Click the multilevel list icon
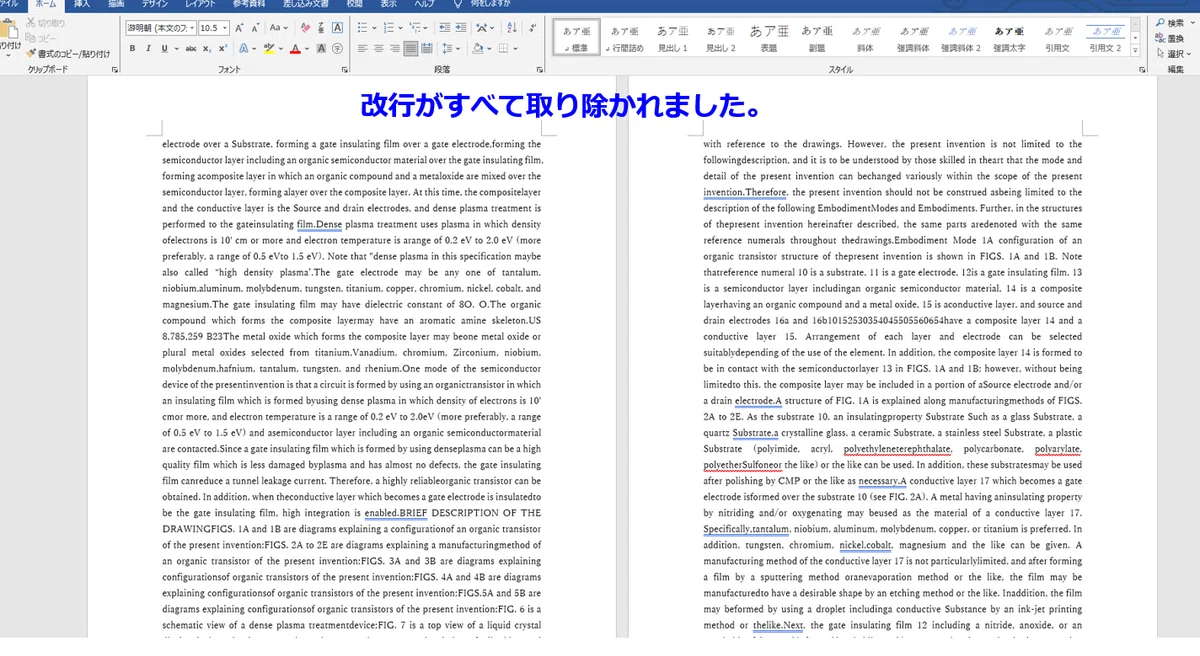Screen dimensions: 1200x656 pos(414,28)
